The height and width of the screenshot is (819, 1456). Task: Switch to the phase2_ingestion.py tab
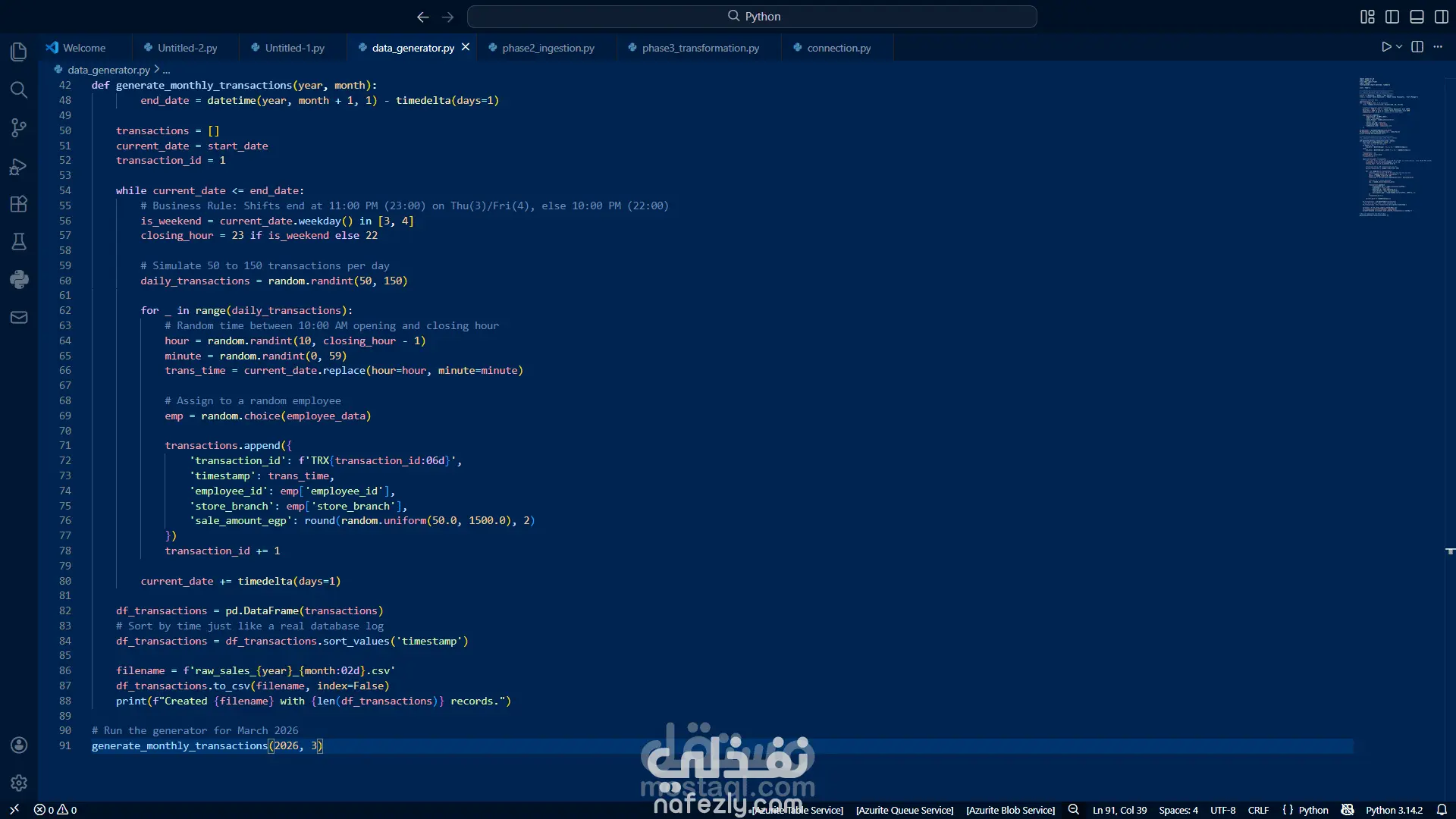click(x=548, y=48)
